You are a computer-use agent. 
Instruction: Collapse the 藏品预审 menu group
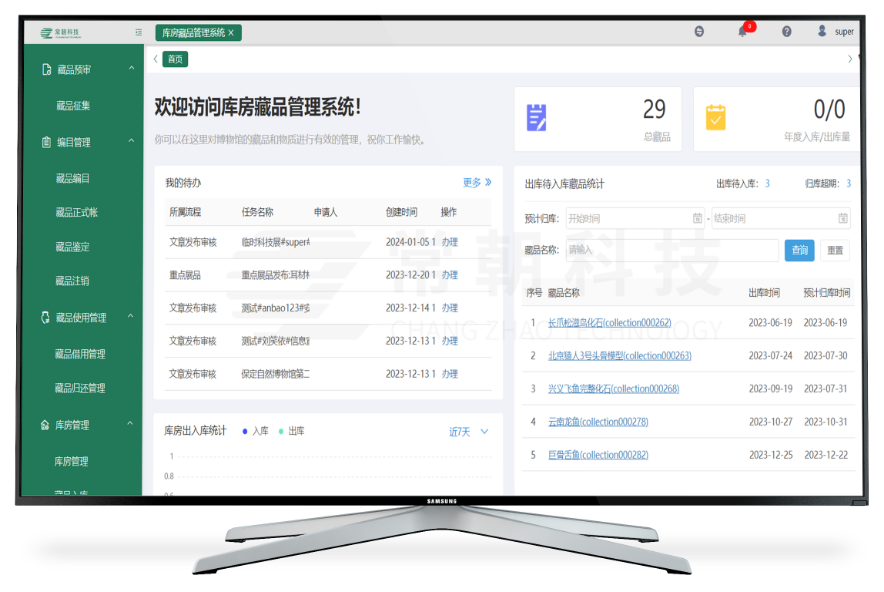131,68
